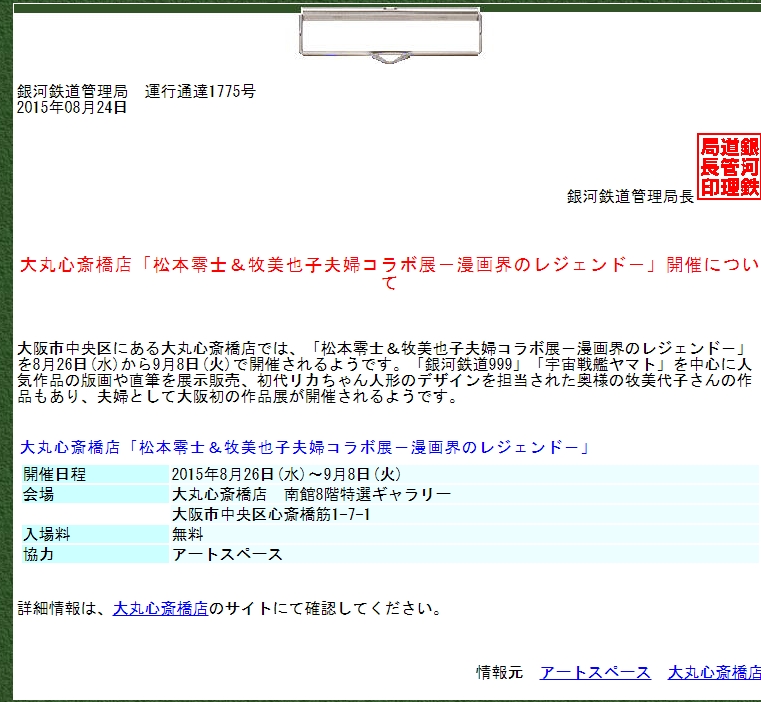Click the text 銀河鉄道管理局 運行通達1775号
This screenshot has height=702, width=761.
[x=136, y=91]
